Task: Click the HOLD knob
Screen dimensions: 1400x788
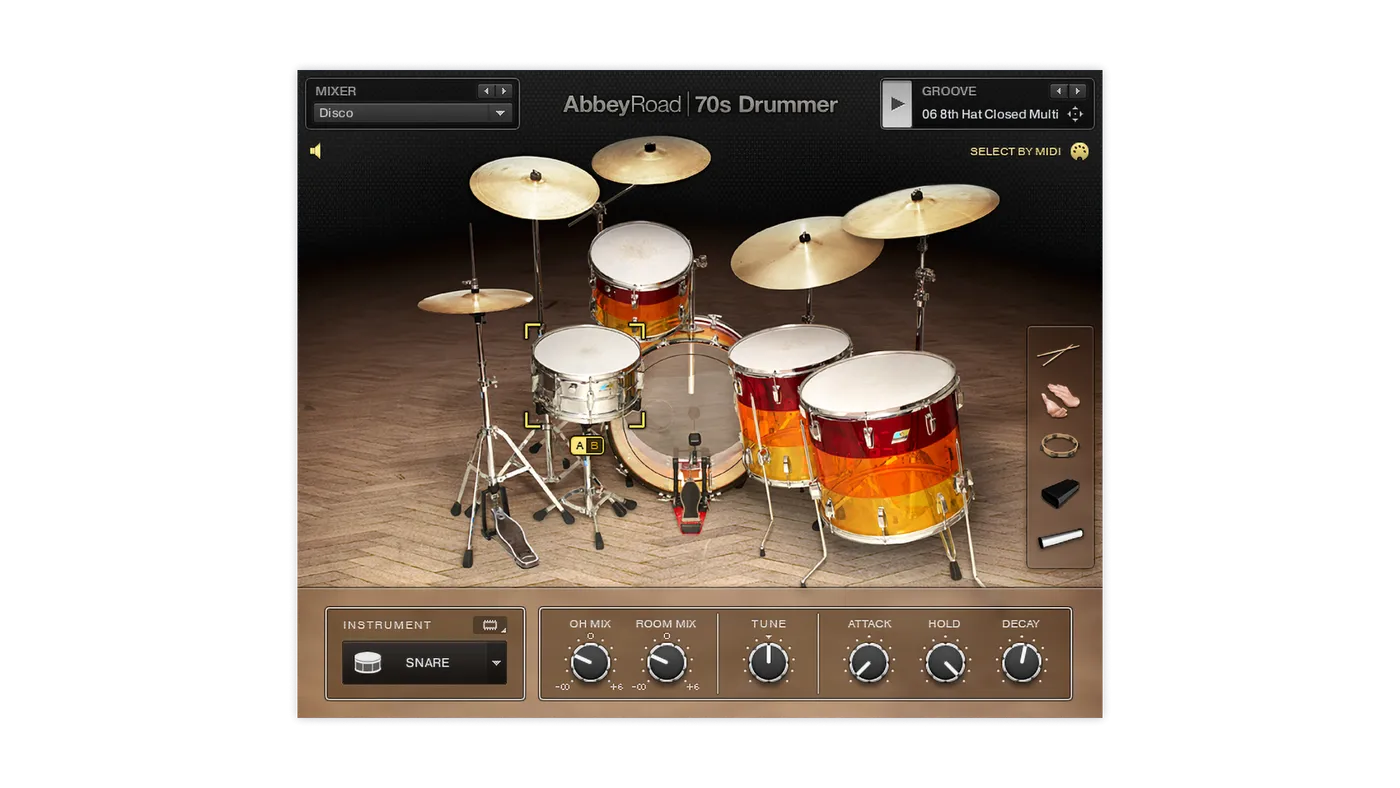Action: [x=945, y=662]
